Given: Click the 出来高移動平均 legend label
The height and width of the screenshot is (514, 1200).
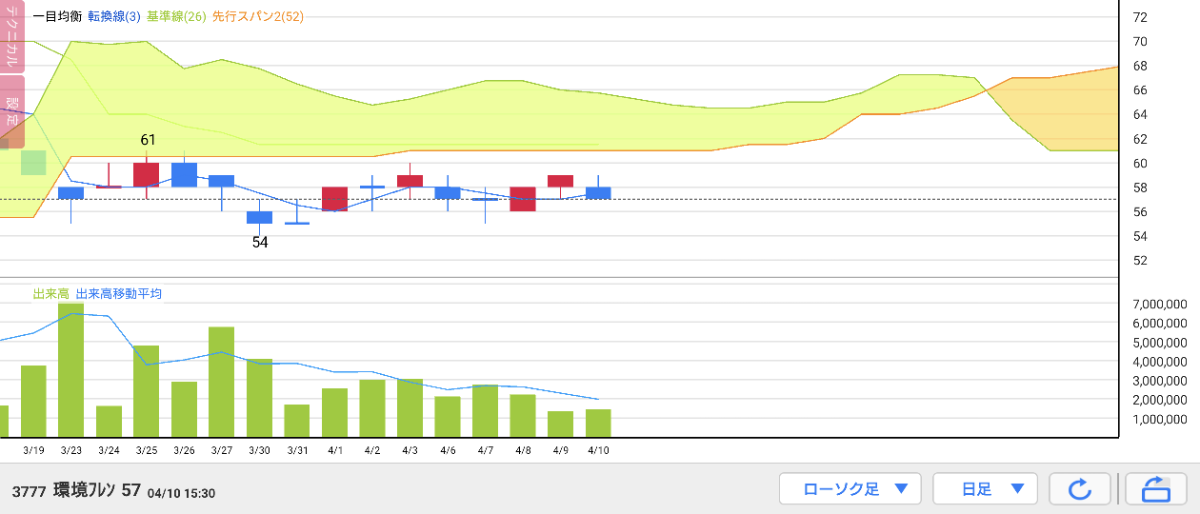Looking at the screenshot, I should click(x=119, y=294).
